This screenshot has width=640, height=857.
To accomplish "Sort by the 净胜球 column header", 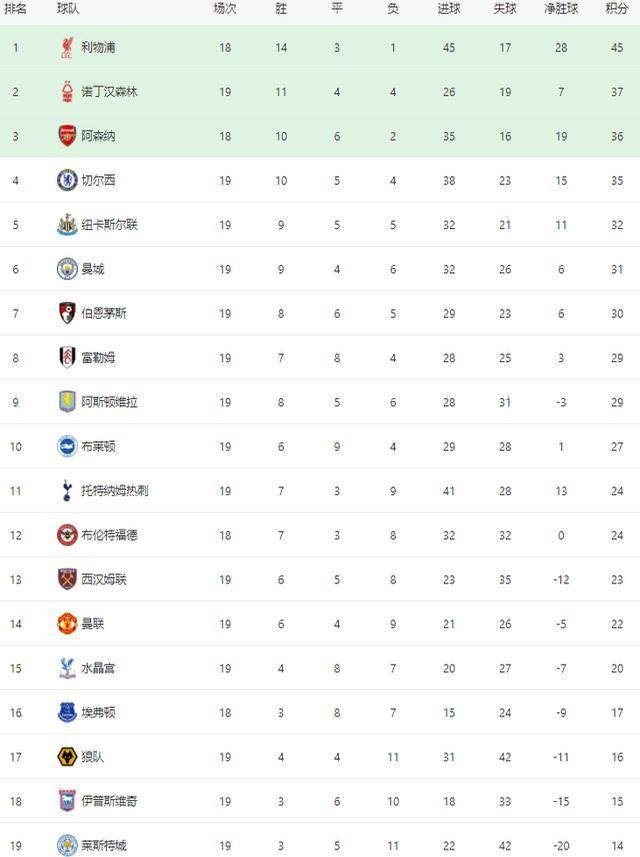I will [x=561, y=9].
